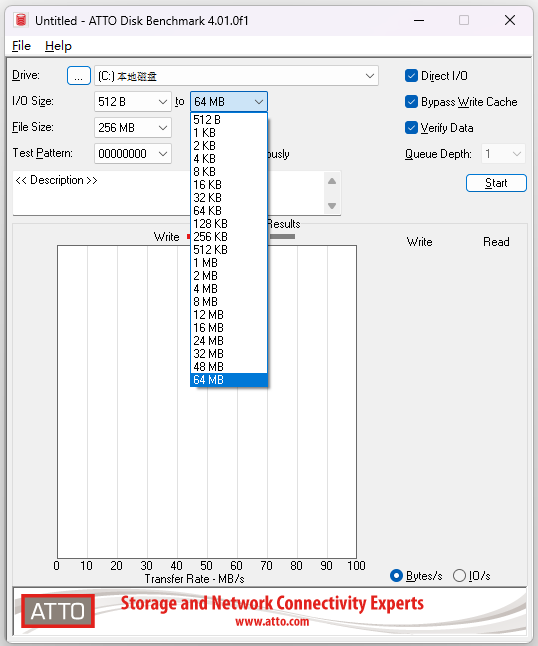Open the Test Pattern 00000000 dropdown
The width and height of the screenshot is (538, 646).
coord(133,154)
